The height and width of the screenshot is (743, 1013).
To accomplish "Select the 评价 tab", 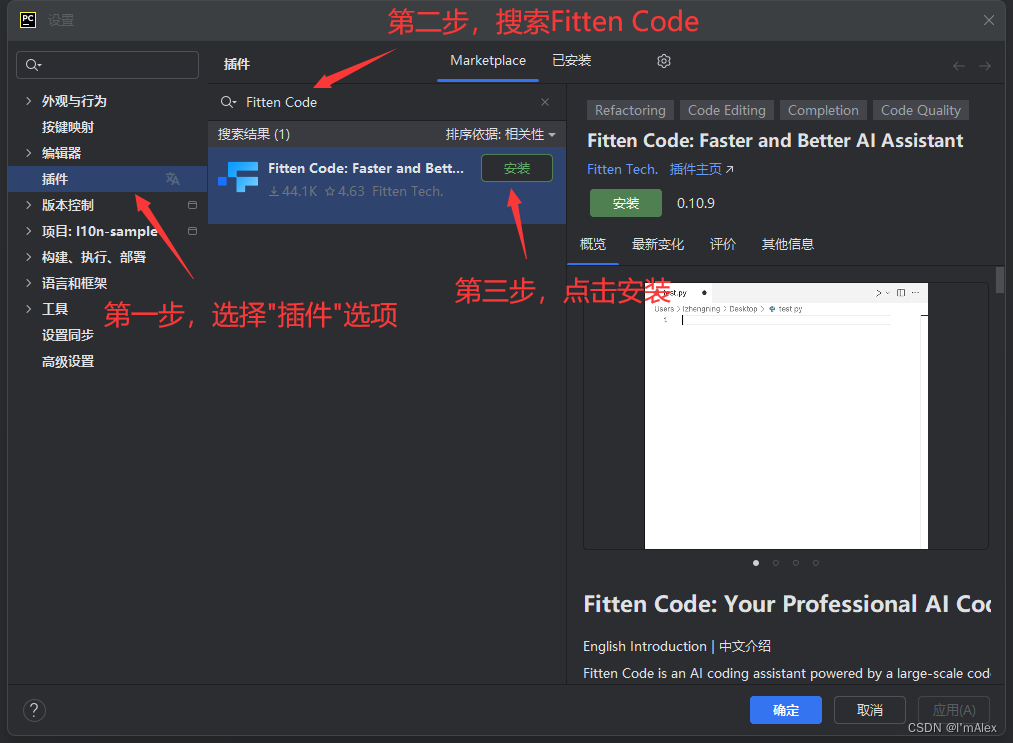I will tap(723, 244).
